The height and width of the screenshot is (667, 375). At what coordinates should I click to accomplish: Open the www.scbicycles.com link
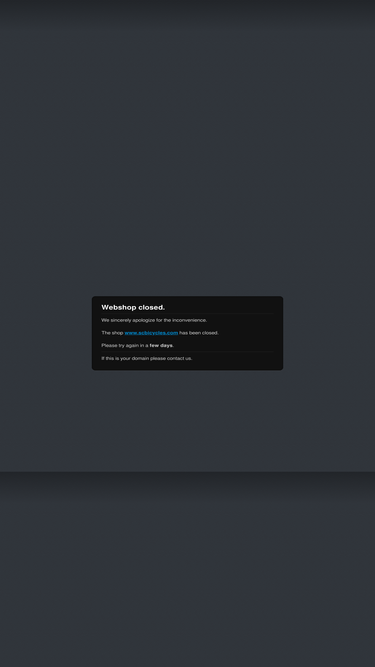coord(151,333)
